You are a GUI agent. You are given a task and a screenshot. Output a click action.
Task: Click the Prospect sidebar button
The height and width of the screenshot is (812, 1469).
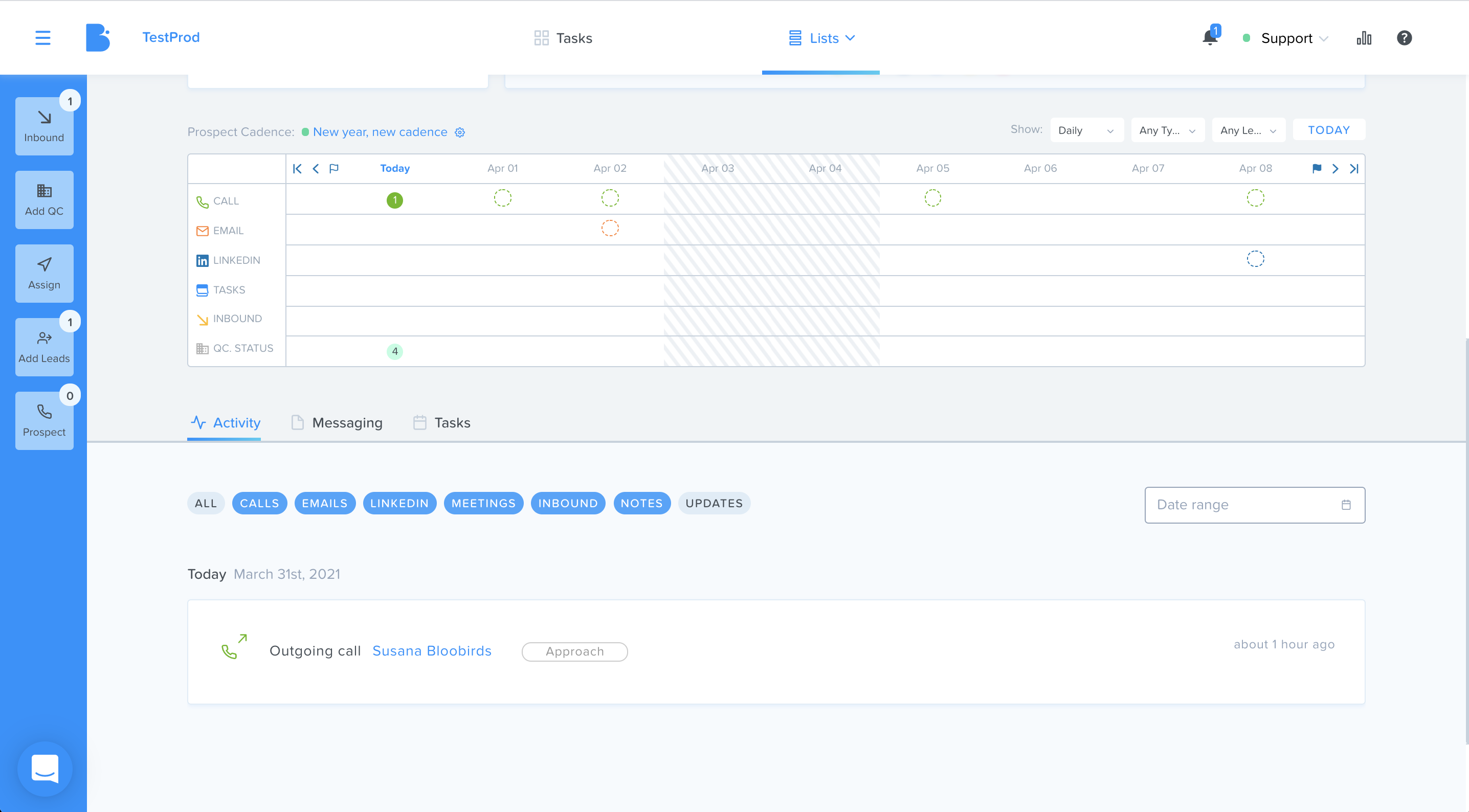point(44,420)
